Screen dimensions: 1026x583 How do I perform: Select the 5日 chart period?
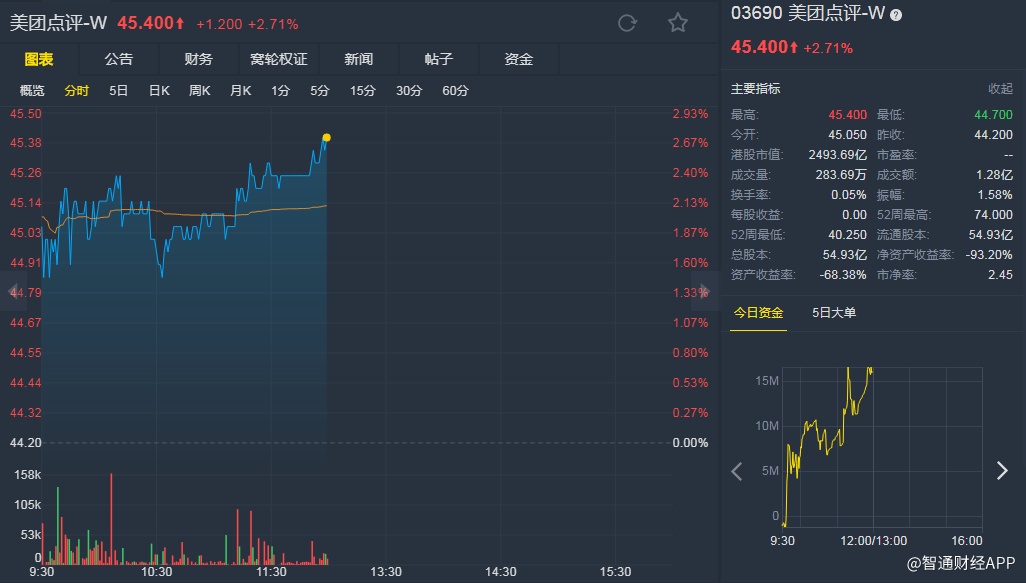coord(118,91)
